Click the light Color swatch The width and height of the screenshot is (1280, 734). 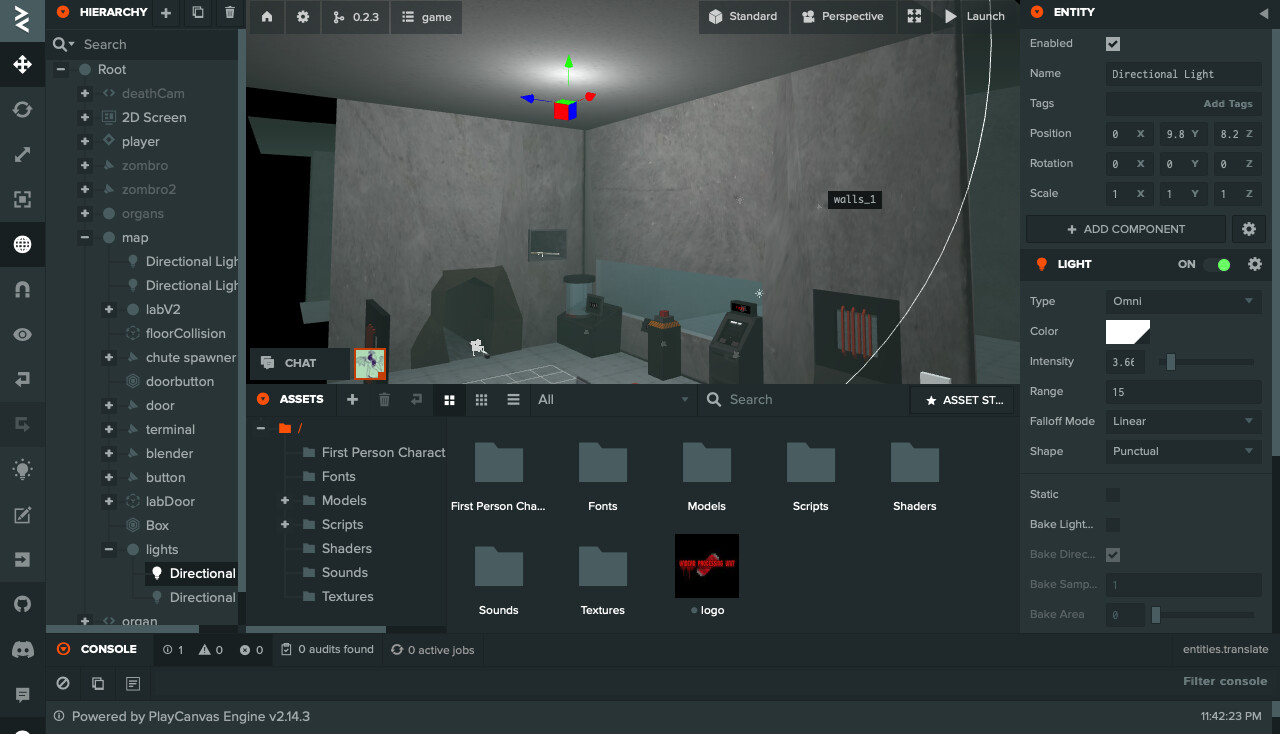click(x=1127, y=331)
